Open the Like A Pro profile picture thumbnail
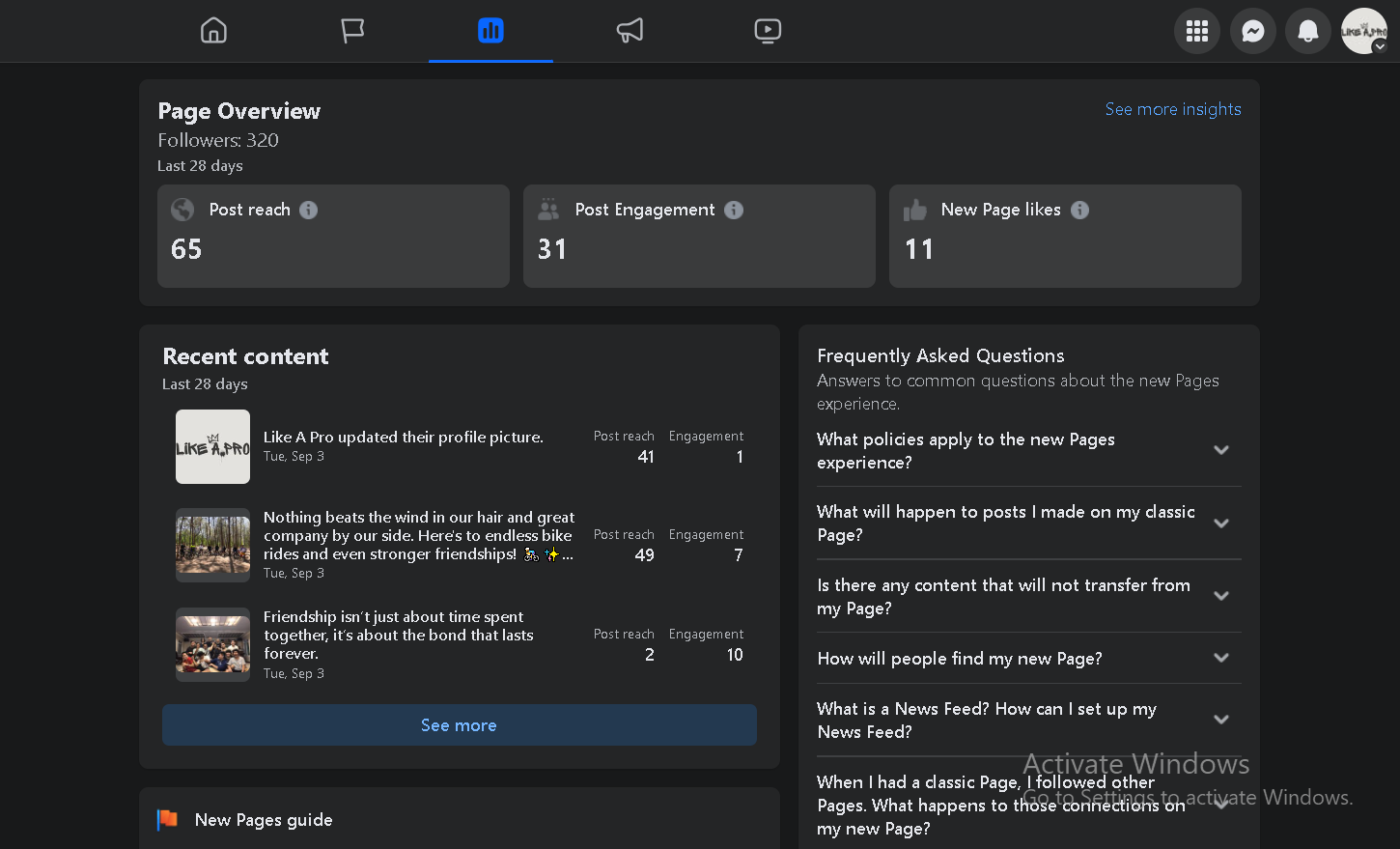1400x849 pixels. tap(212, 447)
